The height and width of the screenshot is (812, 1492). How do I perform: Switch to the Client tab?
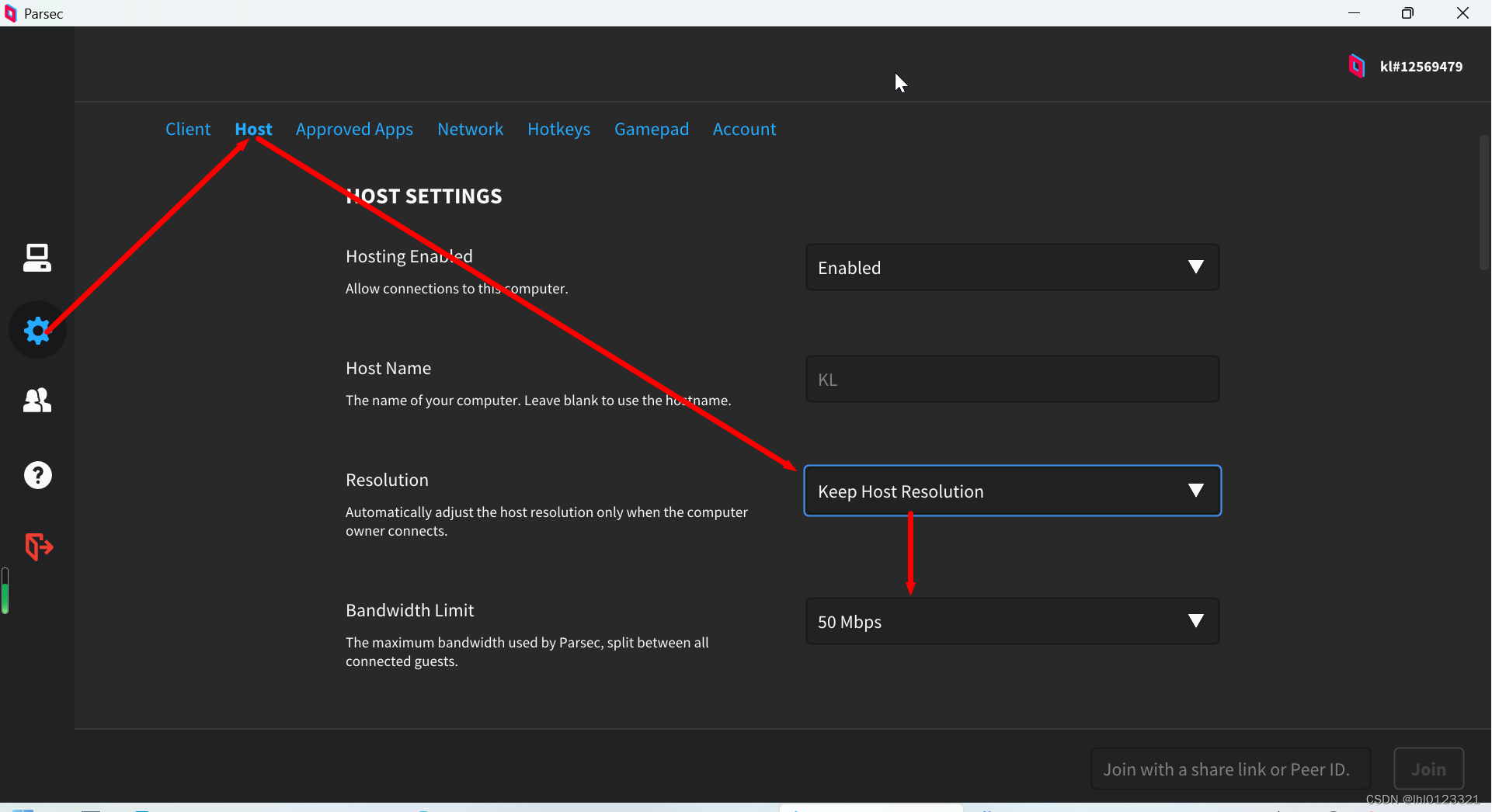pyautogui.click(x=188, y=129)
